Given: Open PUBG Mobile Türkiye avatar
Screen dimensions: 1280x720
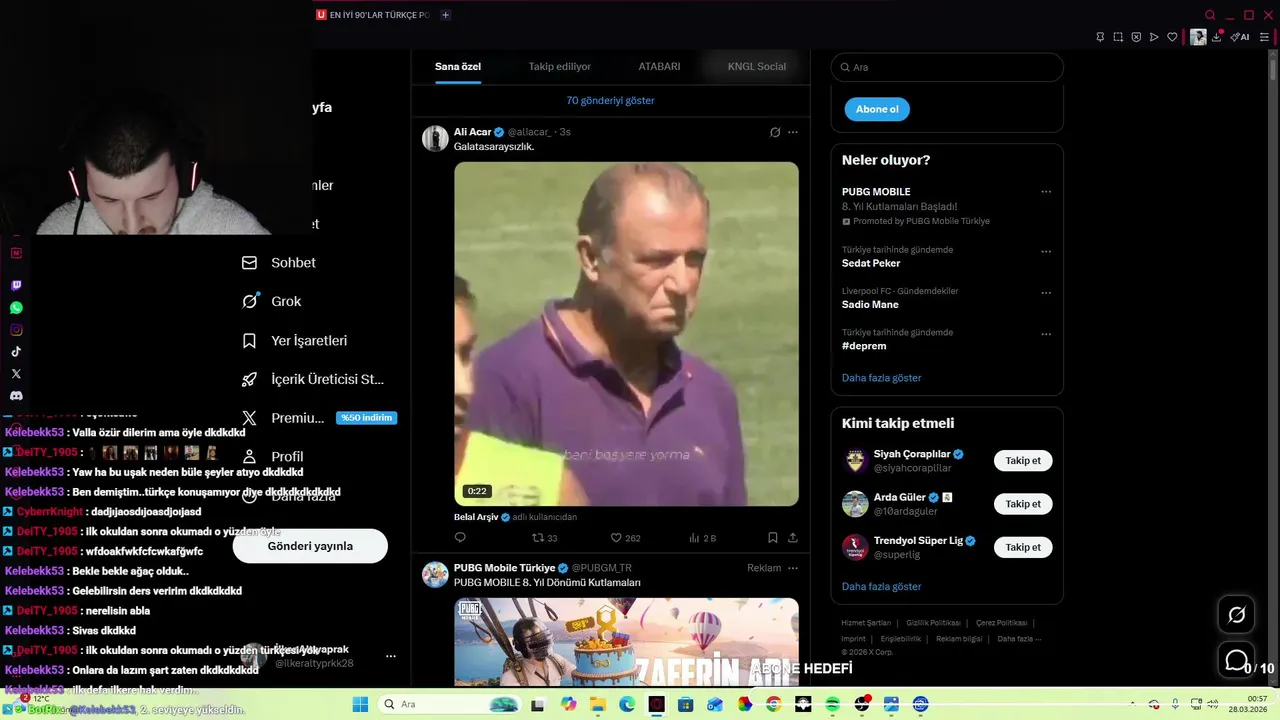Looking at the screenshot, I should click(x=435, y=574).
